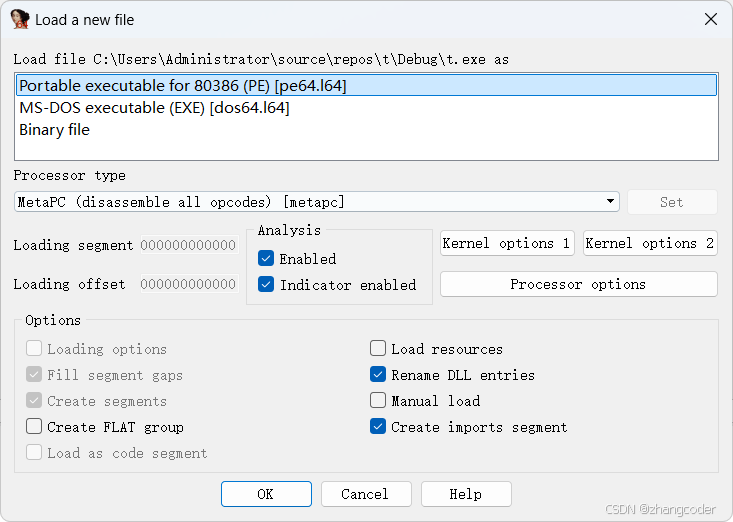Image resolution: width=733 pixels, height=522 pixels.
Task: Toggle the Load as code segment checkbox
Action: 34,453
